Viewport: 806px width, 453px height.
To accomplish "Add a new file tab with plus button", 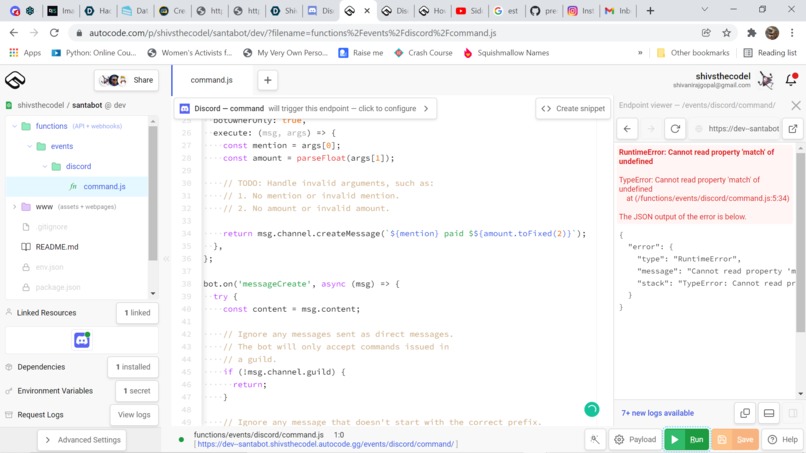I will pyautogui.click(x=267, y=80).
